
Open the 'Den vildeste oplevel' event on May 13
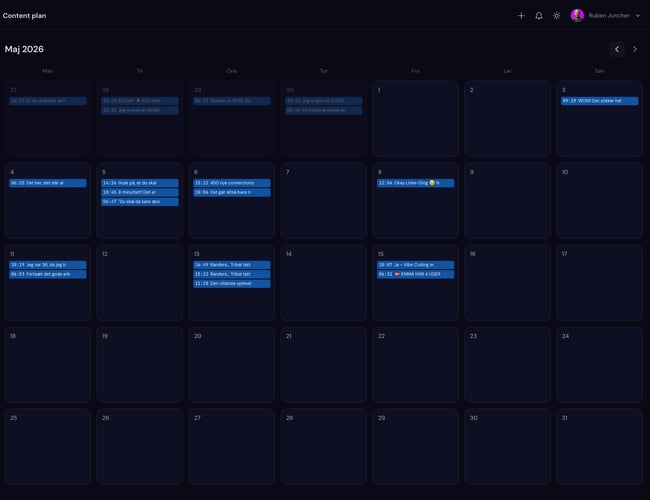coord(232,284)
